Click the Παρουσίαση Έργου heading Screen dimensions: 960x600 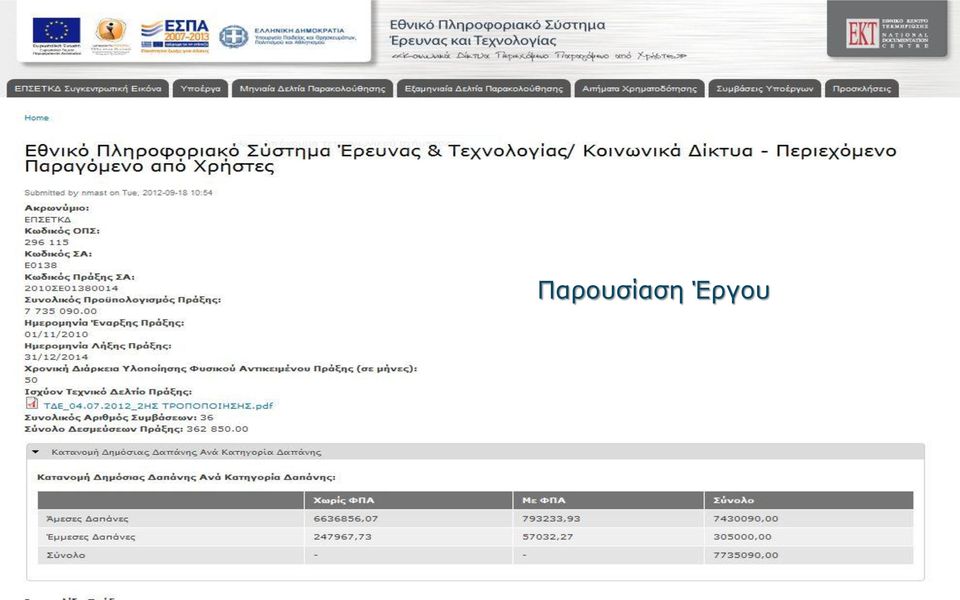coord(653,290)
